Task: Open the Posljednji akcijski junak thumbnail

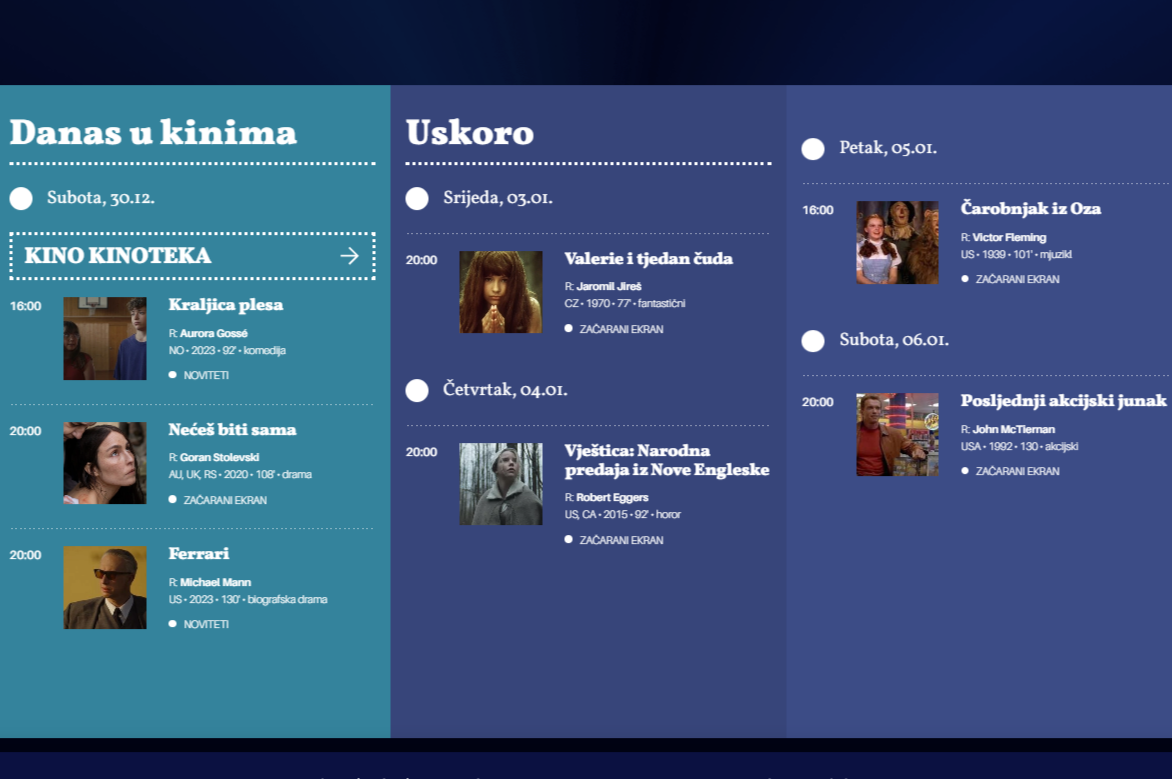Action: click(x=897, y=434)
